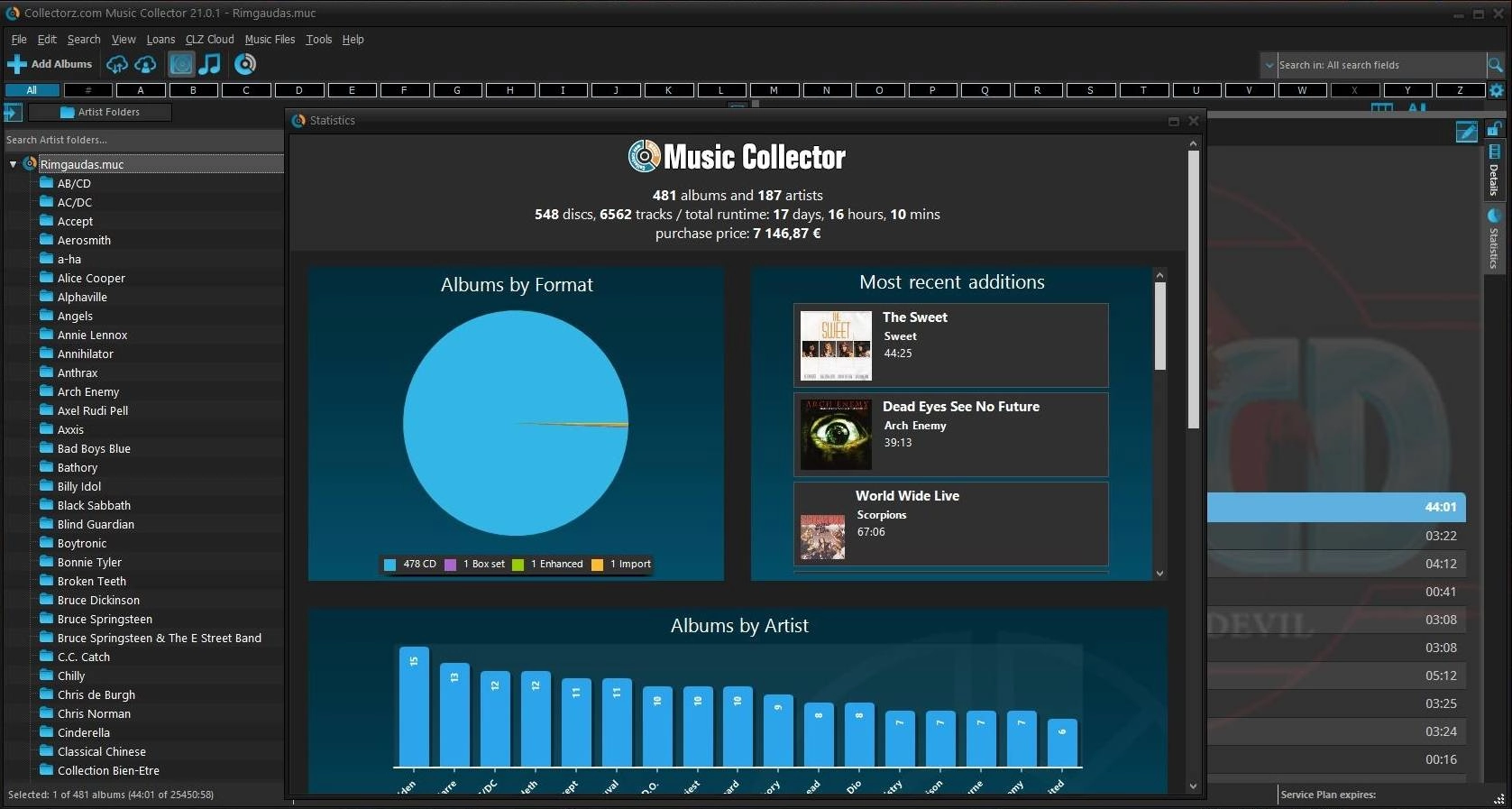Screen dimensions: 1512x809
Task: Select the Bonnie Tyler folder
Action: click(x=89, y=562)
